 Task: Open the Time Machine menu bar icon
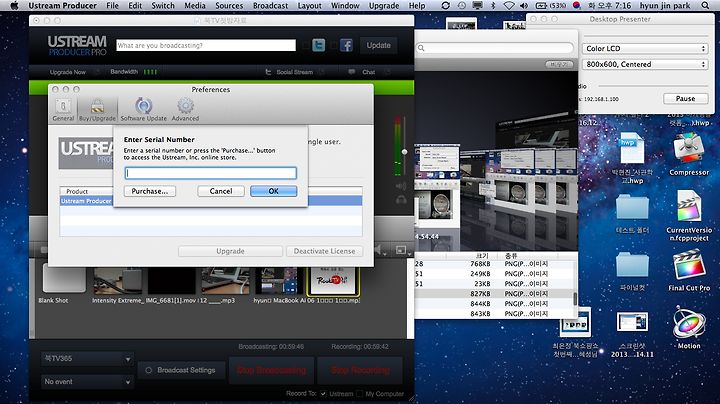click(x=461, y=6)
